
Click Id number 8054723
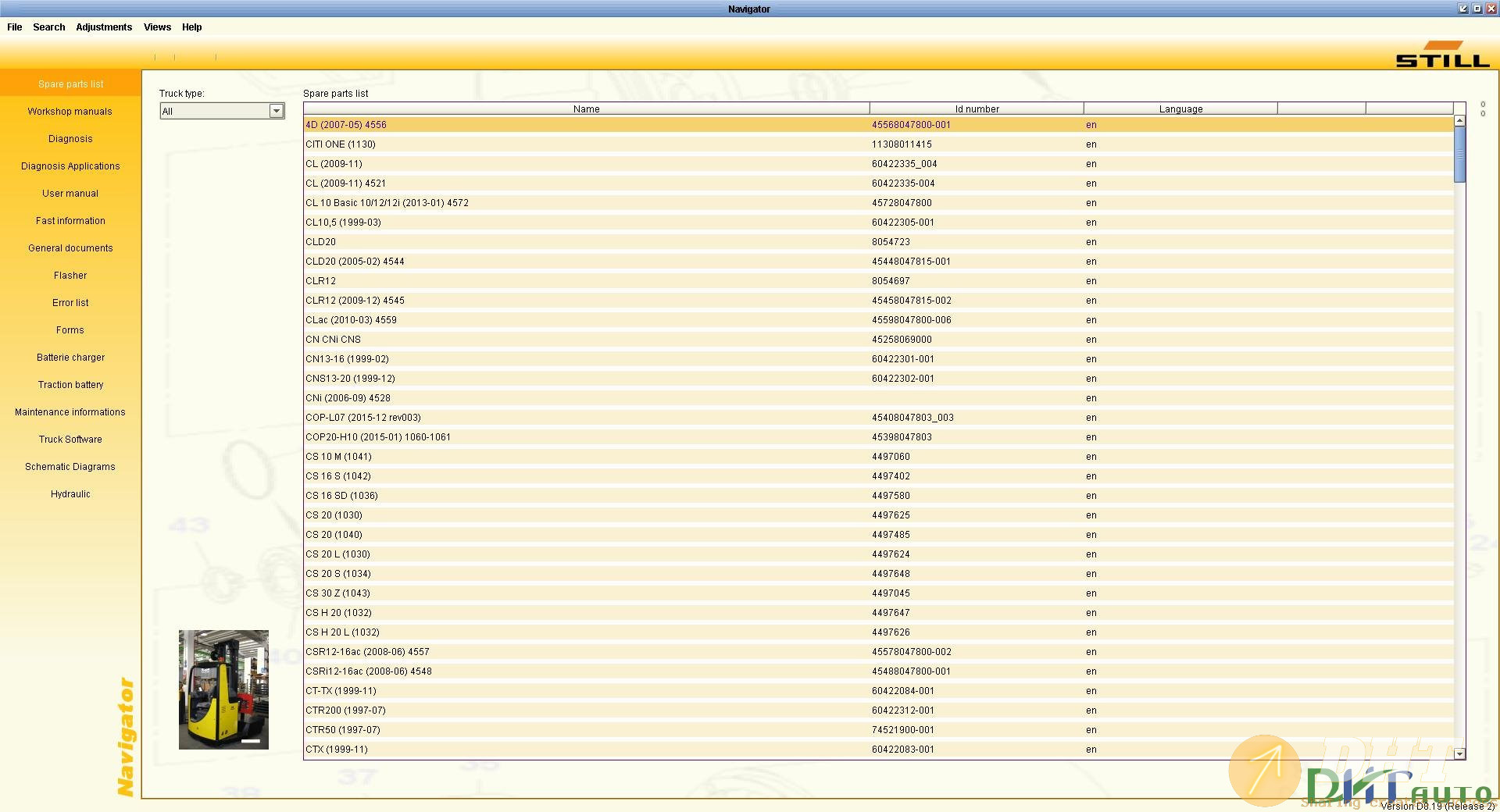tap(891, 242)
